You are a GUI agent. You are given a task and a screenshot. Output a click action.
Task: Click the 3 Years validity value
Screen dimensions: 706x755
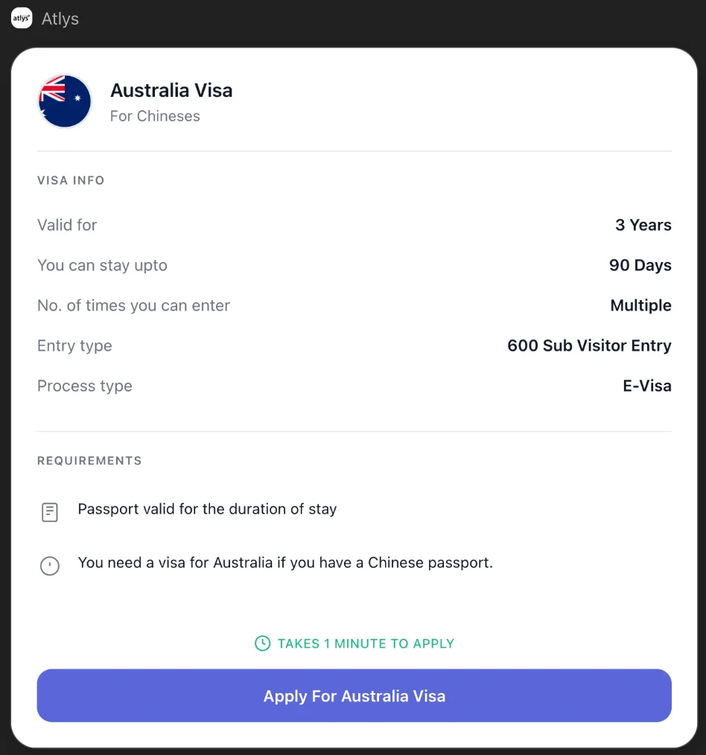click(643, 225)
